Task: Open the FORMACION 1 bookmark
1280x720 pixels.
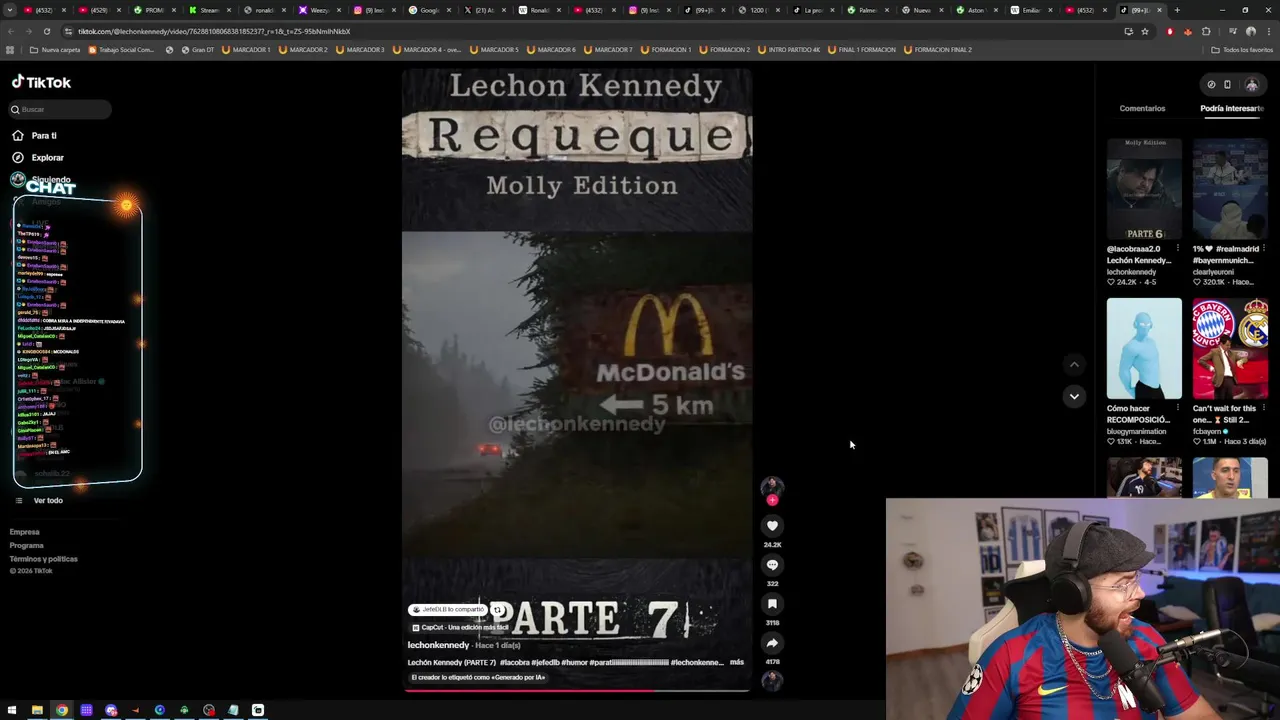Action: (x=665, y=49)
